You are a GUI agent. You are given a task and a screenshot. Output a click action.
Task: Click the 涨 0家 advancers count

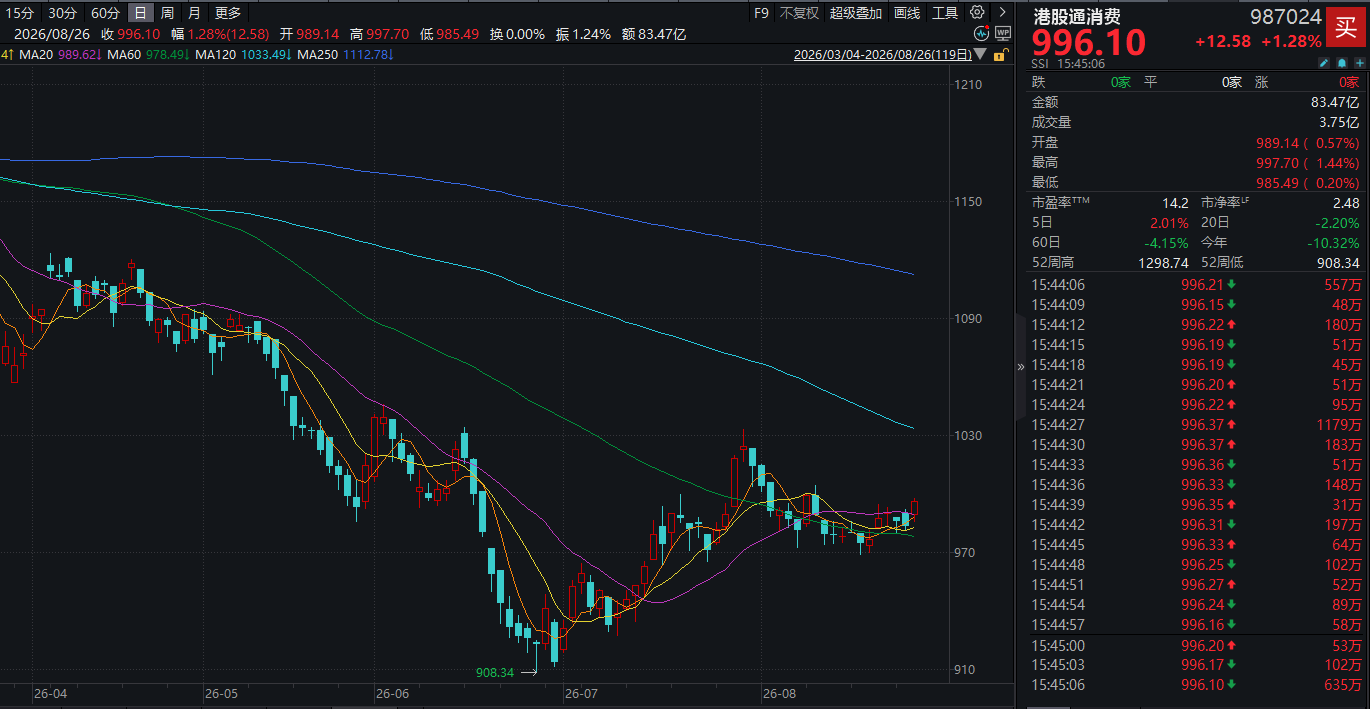click(x=1348, y=82)
